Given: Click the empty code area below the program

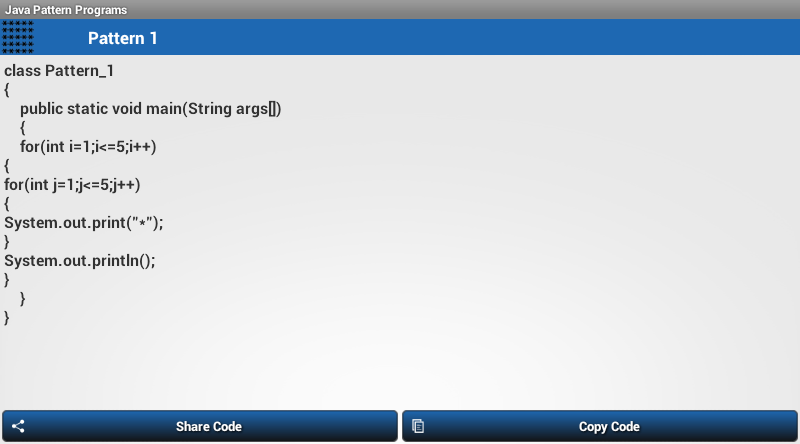Looking at the screenshot, I should coord(400,365).
